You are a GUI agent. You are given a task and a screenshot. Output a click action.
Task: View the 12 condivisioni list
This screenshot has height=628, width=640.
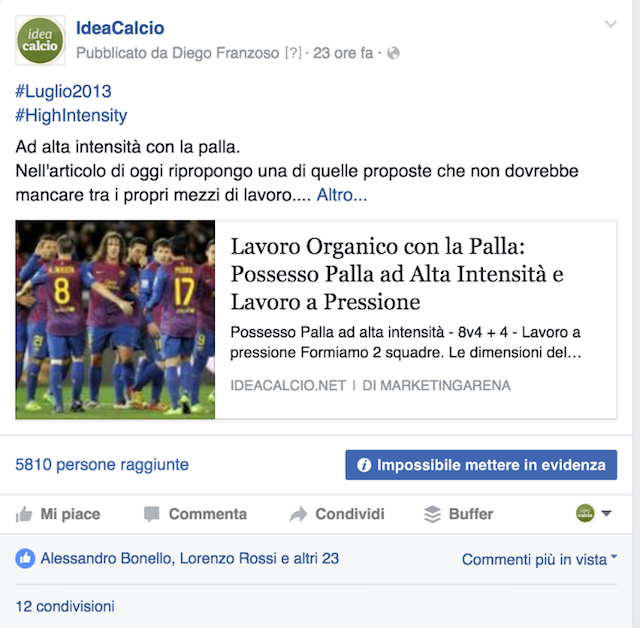coord(65,606)
